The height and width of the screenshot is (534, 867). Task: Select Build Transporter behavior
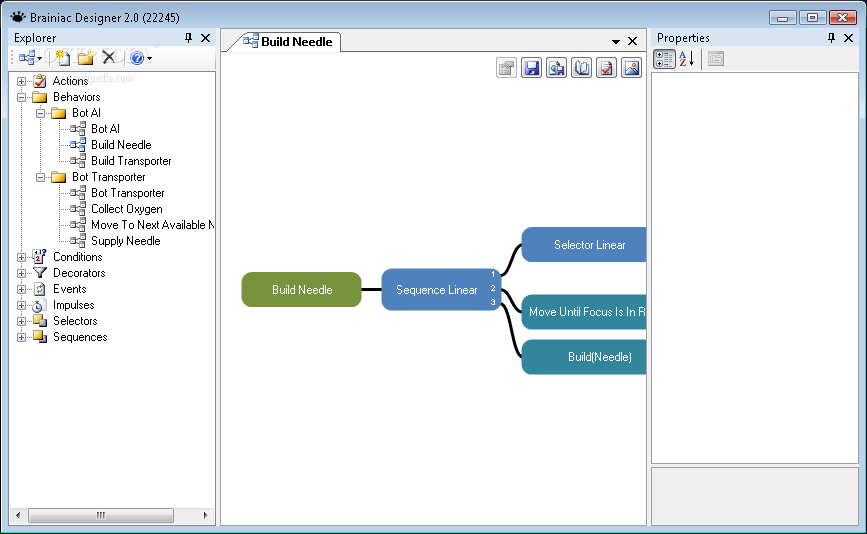131,161
